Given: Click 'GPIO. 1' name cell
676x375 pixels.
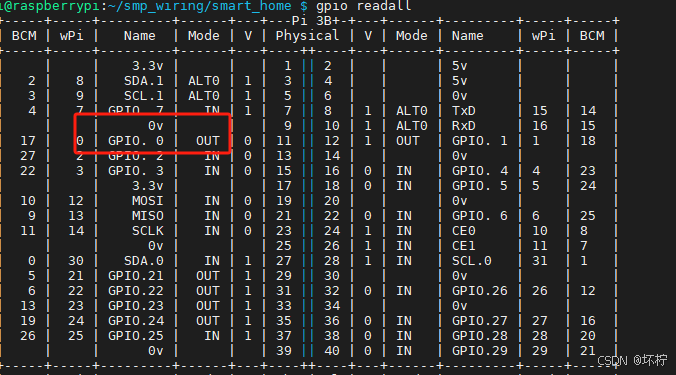Looking at the screenshot, I should point(479,141).
